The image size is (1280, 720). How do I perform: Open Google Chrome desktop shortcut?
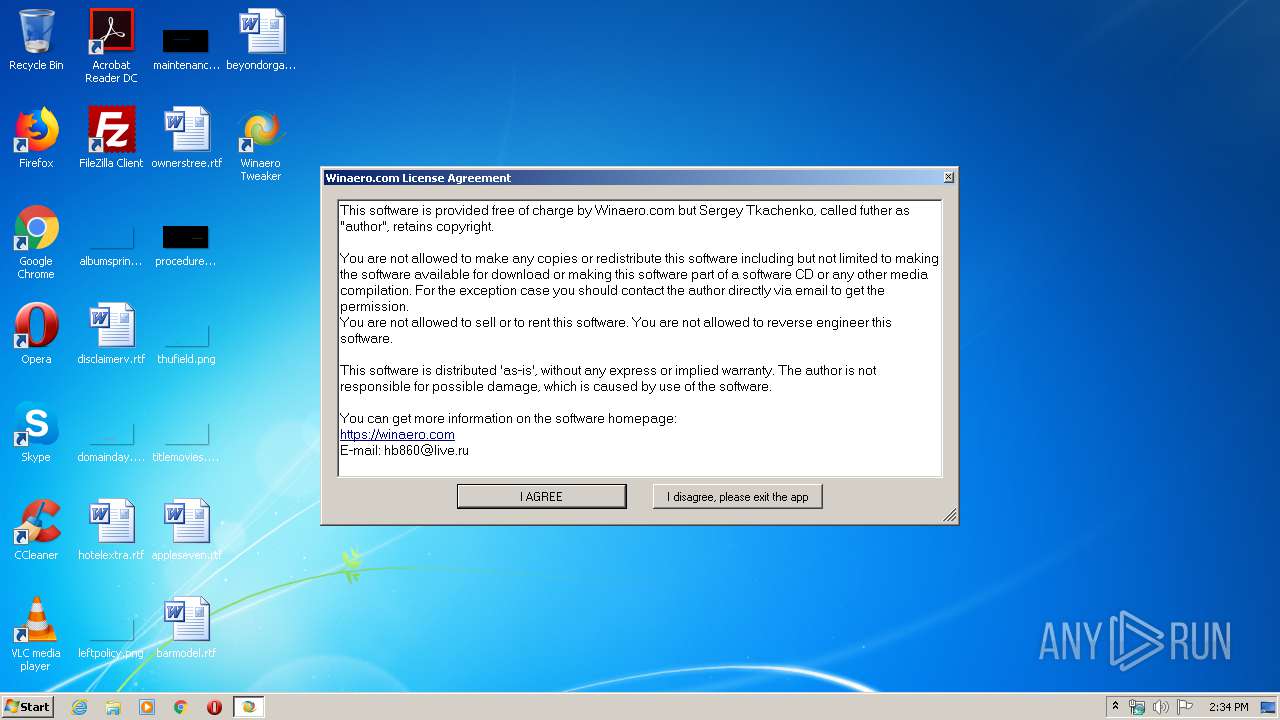(36, 243)
